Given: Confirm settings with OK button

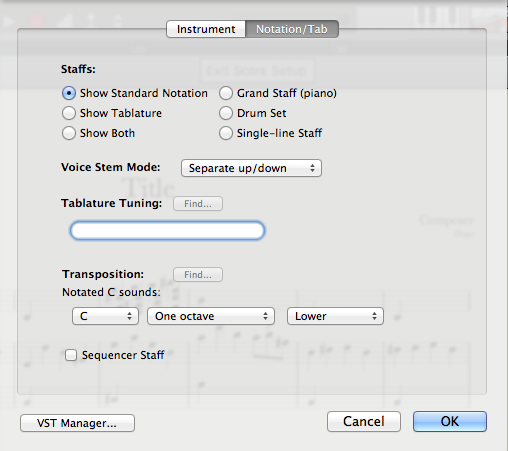Looking at the screenshot, I should point(450,421).
